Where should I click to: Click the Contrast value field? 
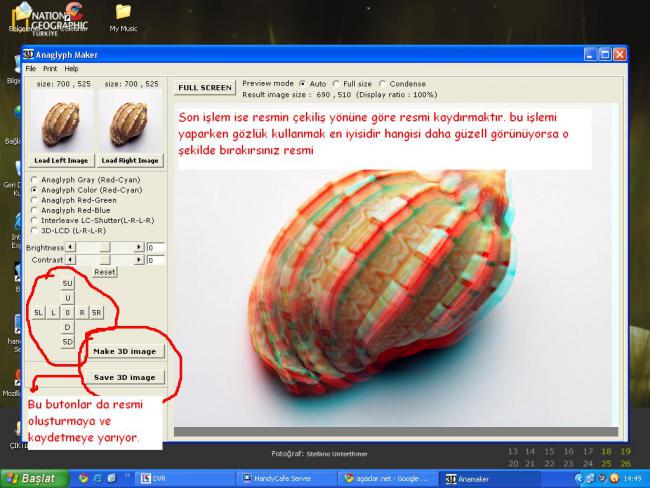[155, 260]
